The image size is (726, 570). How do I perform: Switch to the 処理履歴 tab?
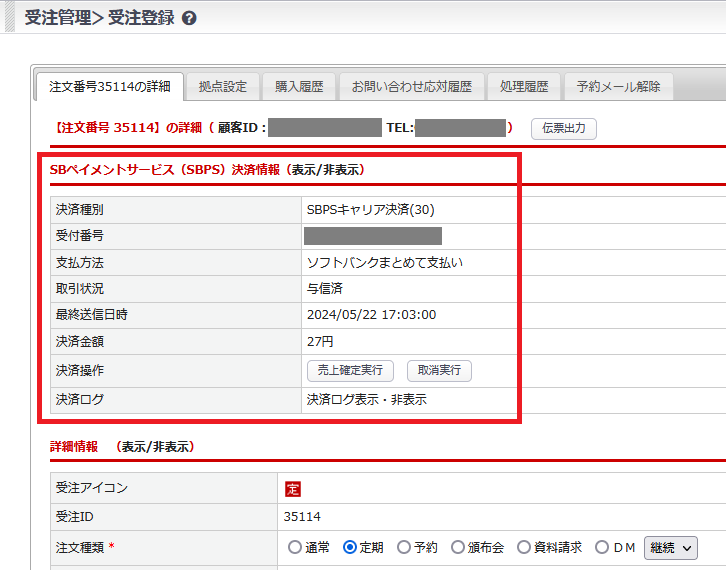pyautogui.click(x=524, y=87)
